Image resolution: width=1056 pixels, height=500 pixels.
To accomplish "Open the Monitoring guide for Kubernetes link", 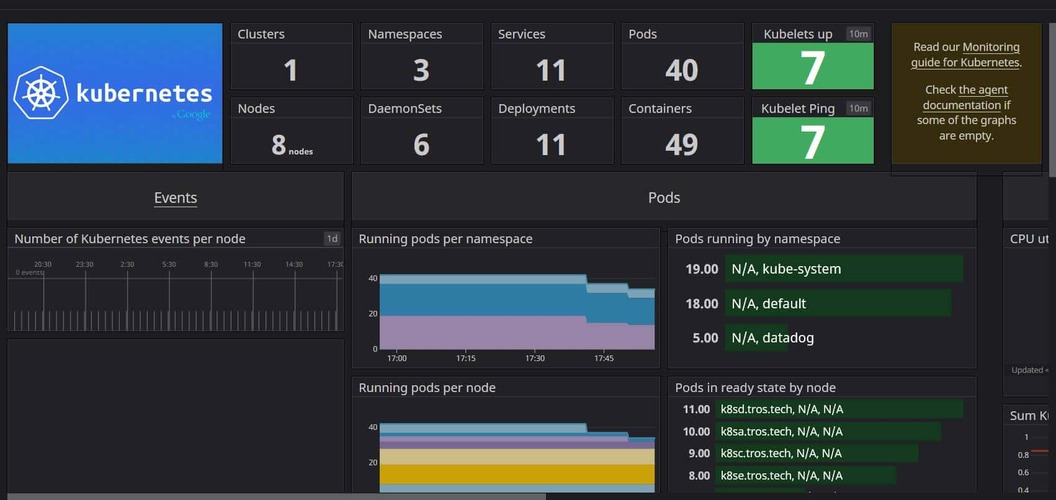I will tap(966, 55).
